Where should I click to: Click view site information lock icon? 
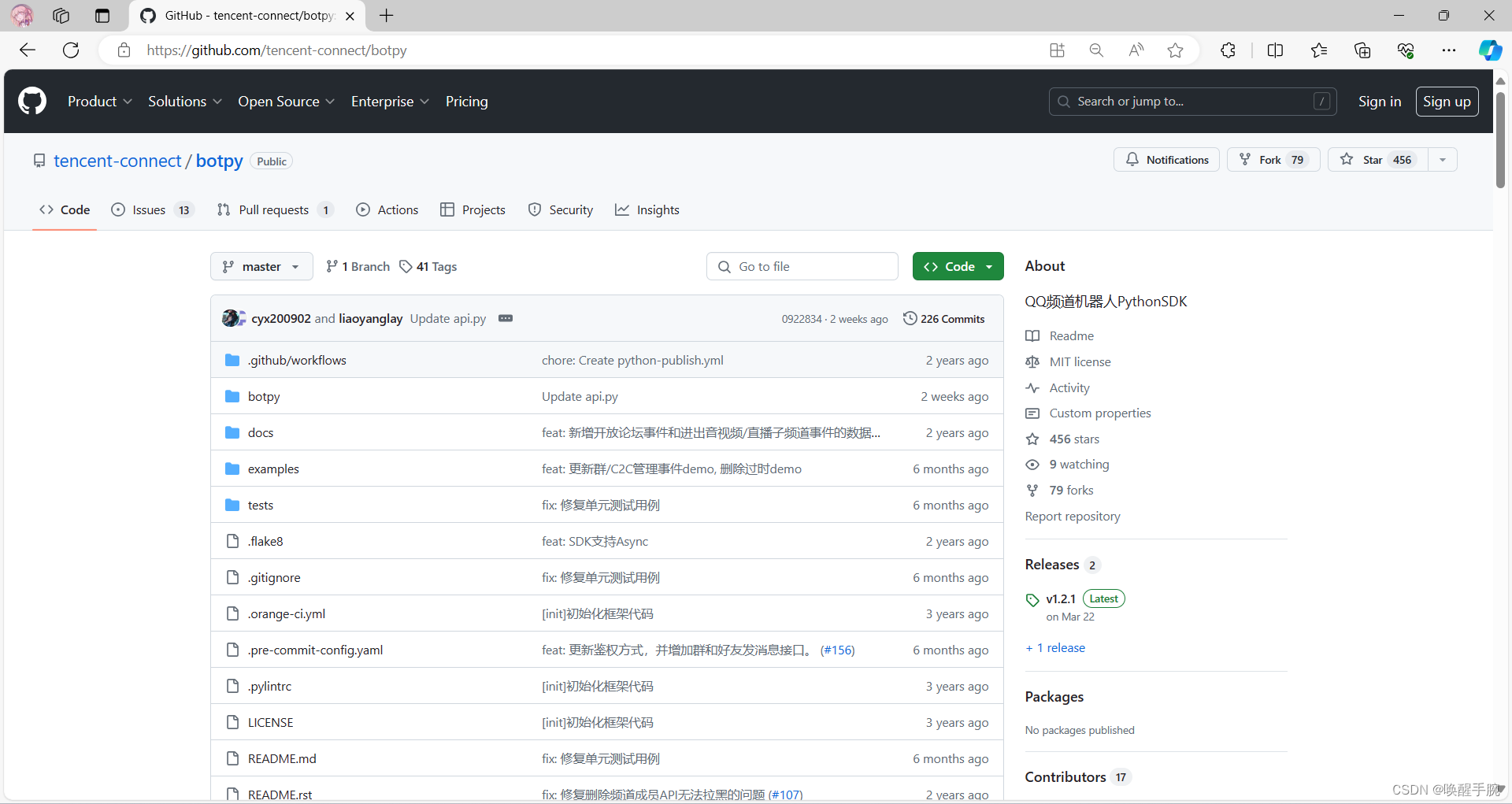pos(124,50)
